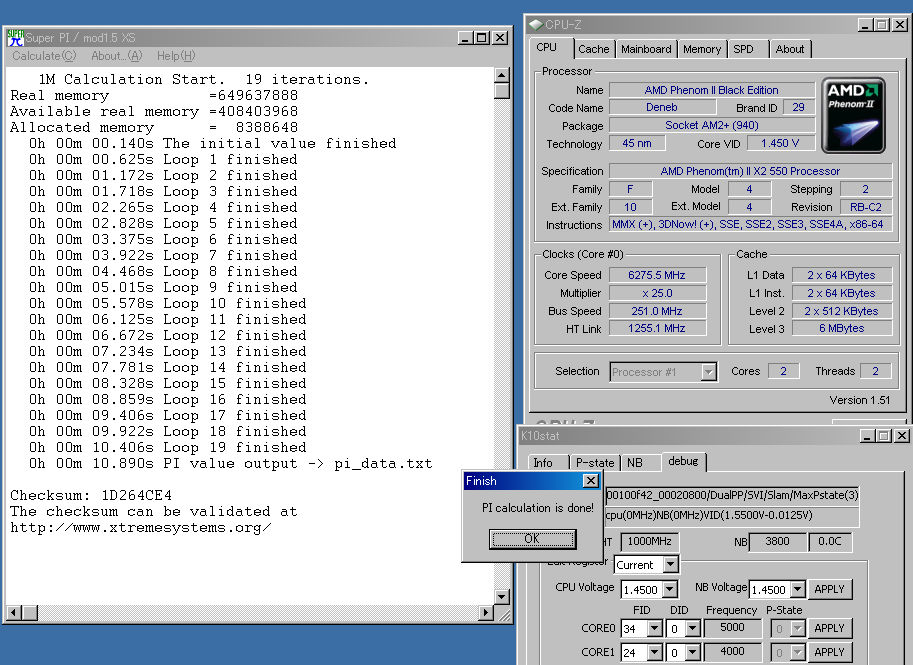Click the CPU-Z title bar icon
Viewport: 913px width, 665px height.
(535, 24)
